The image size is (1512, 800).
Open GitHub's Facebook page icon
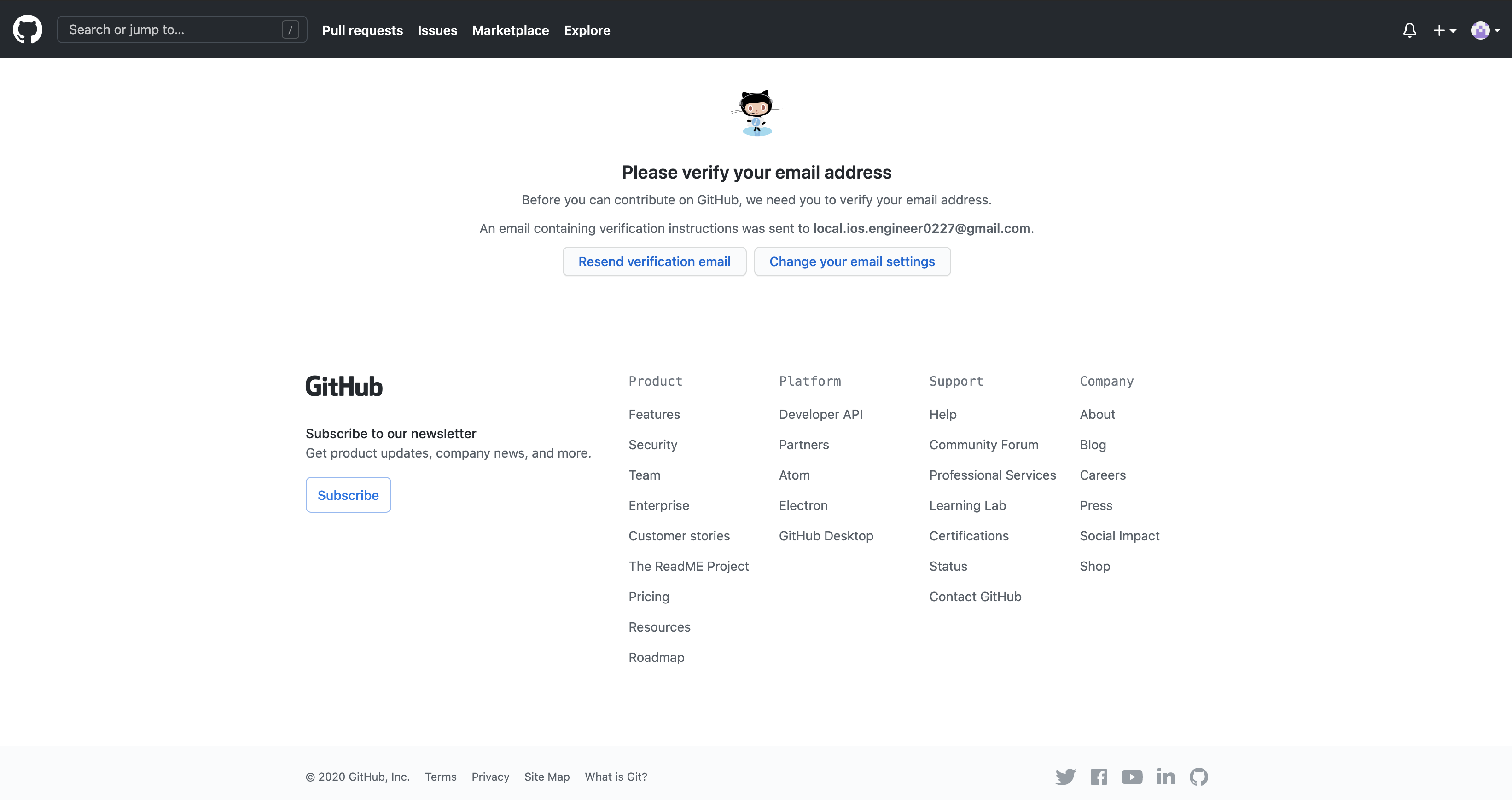[1099, 777]
